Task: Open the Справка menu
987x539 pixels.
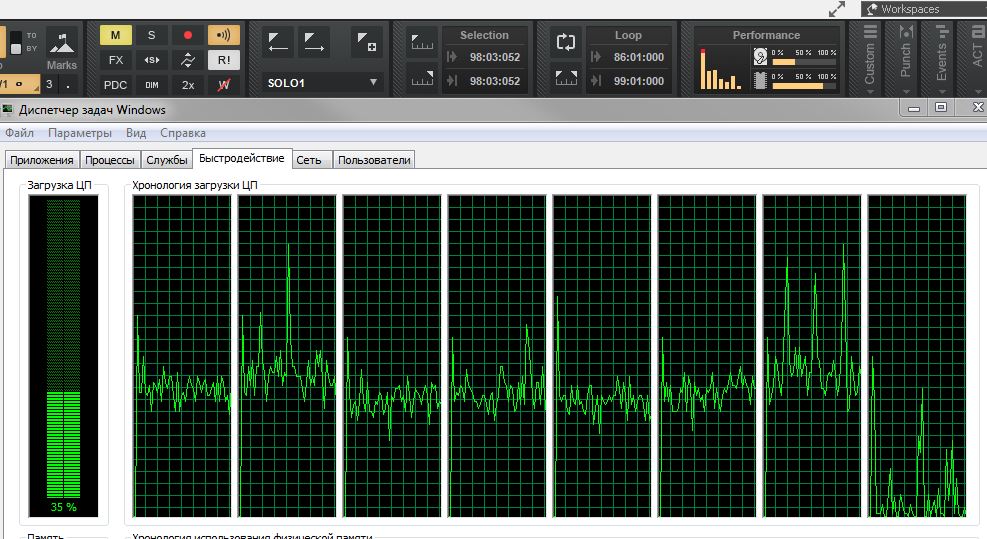Action: click(183, 133)
